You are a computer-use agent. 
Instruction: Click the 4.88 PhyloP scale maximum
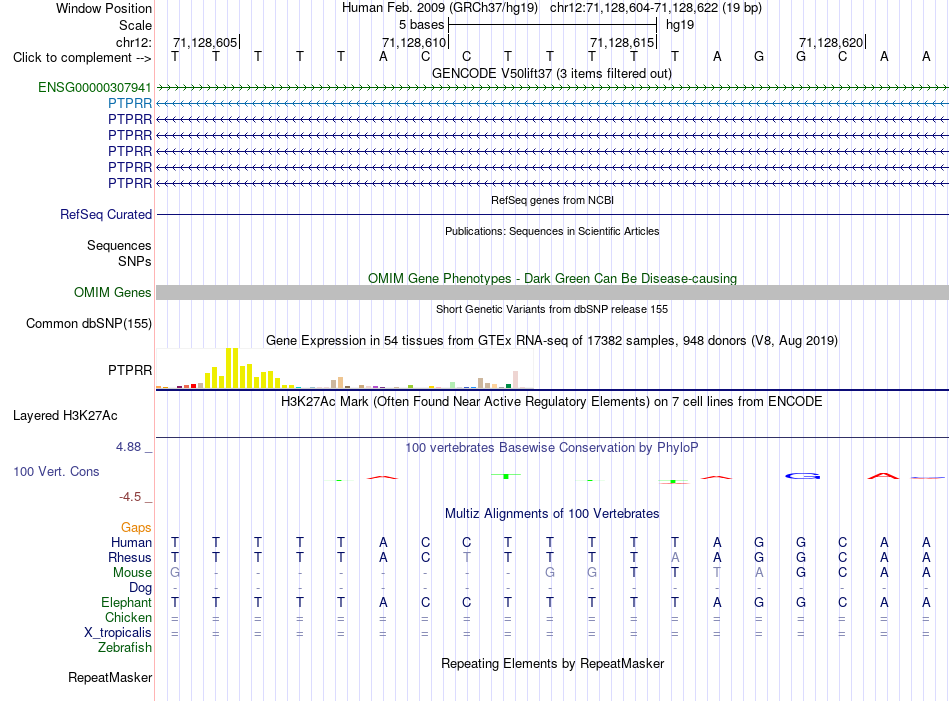click(x=128, y=447)
